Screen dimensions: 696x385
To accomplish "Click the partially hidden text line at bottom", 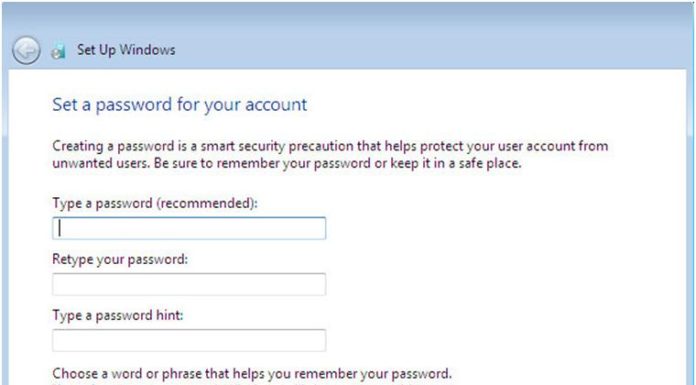I will coord(252,383).
